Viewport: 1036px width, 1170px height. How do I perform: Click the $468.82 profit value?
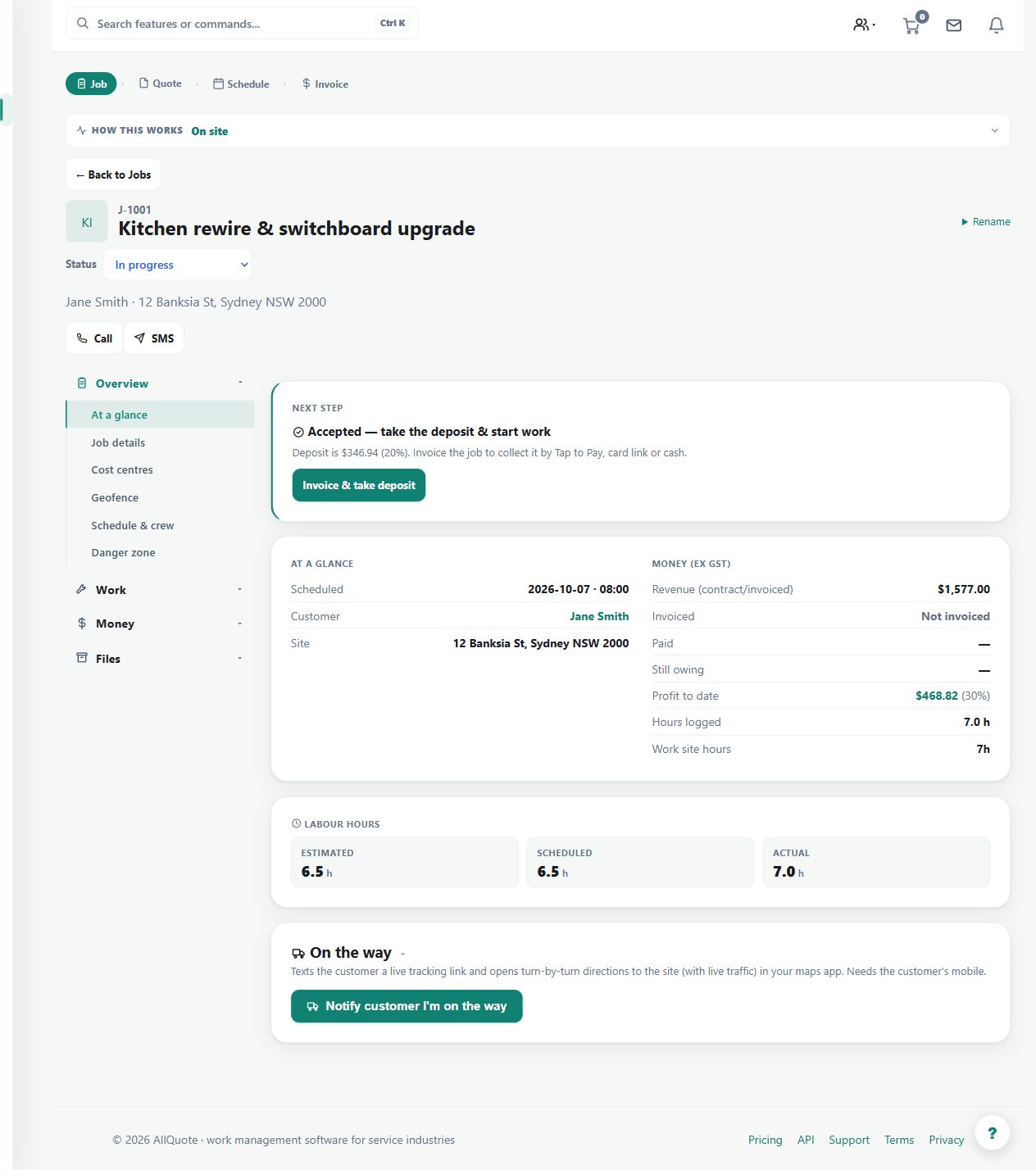[937, 696]
